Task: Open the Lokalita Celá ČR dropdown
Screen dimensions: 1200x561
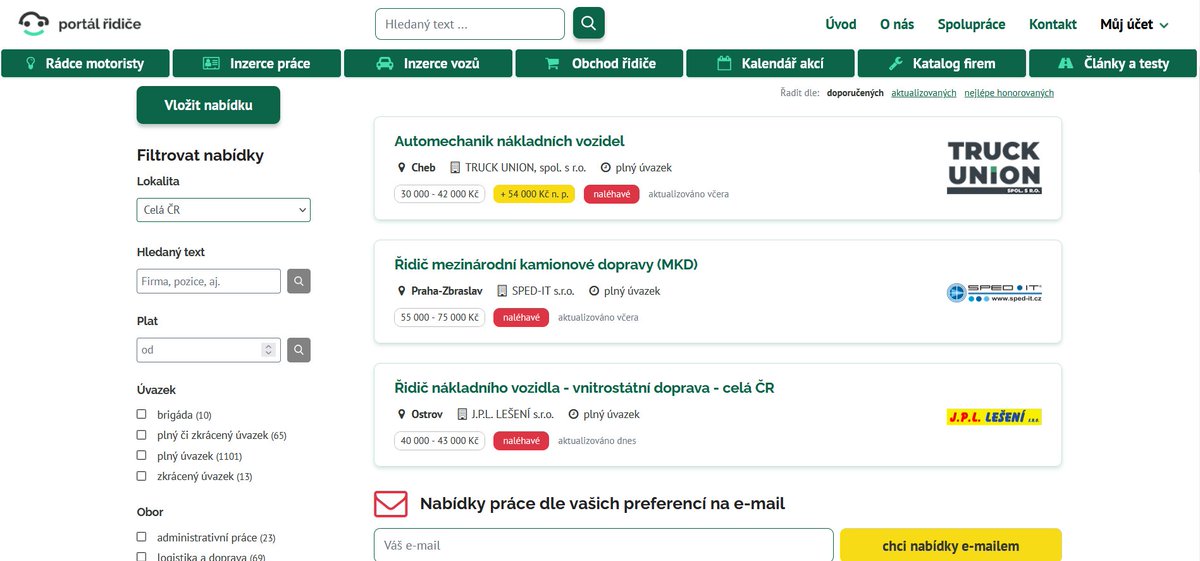Action: 224,210
